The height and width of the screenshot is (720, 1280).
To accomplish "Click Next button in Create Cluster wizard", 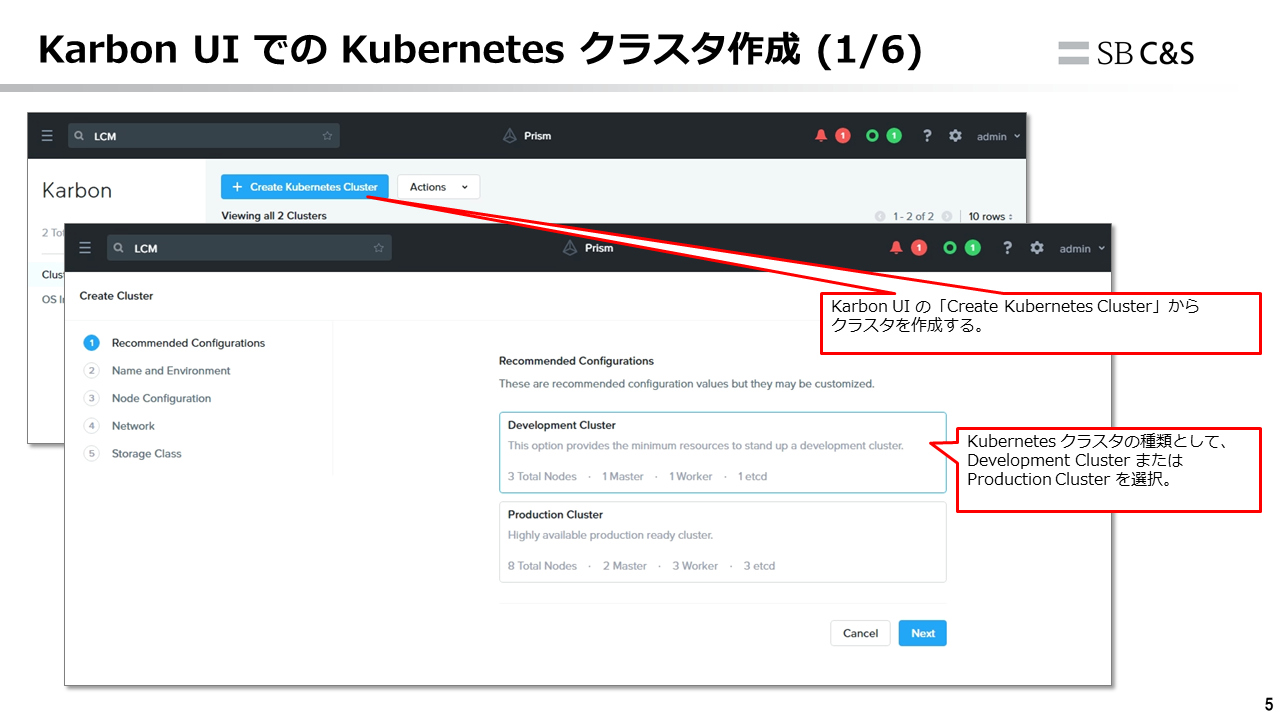I will click(x=923, y=633).
